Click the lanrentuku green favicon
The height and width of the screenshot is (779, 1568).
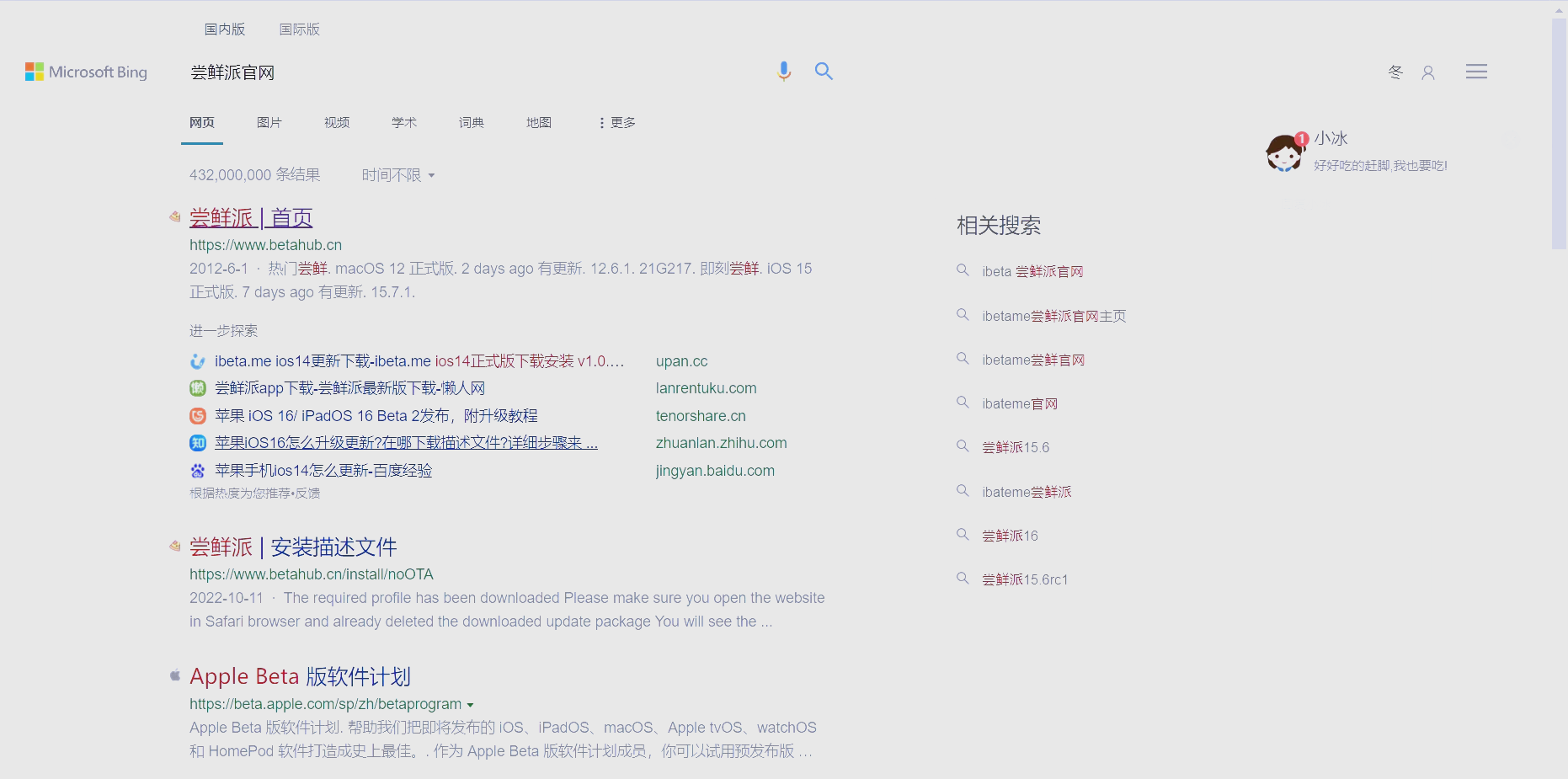tap(198, 388)
